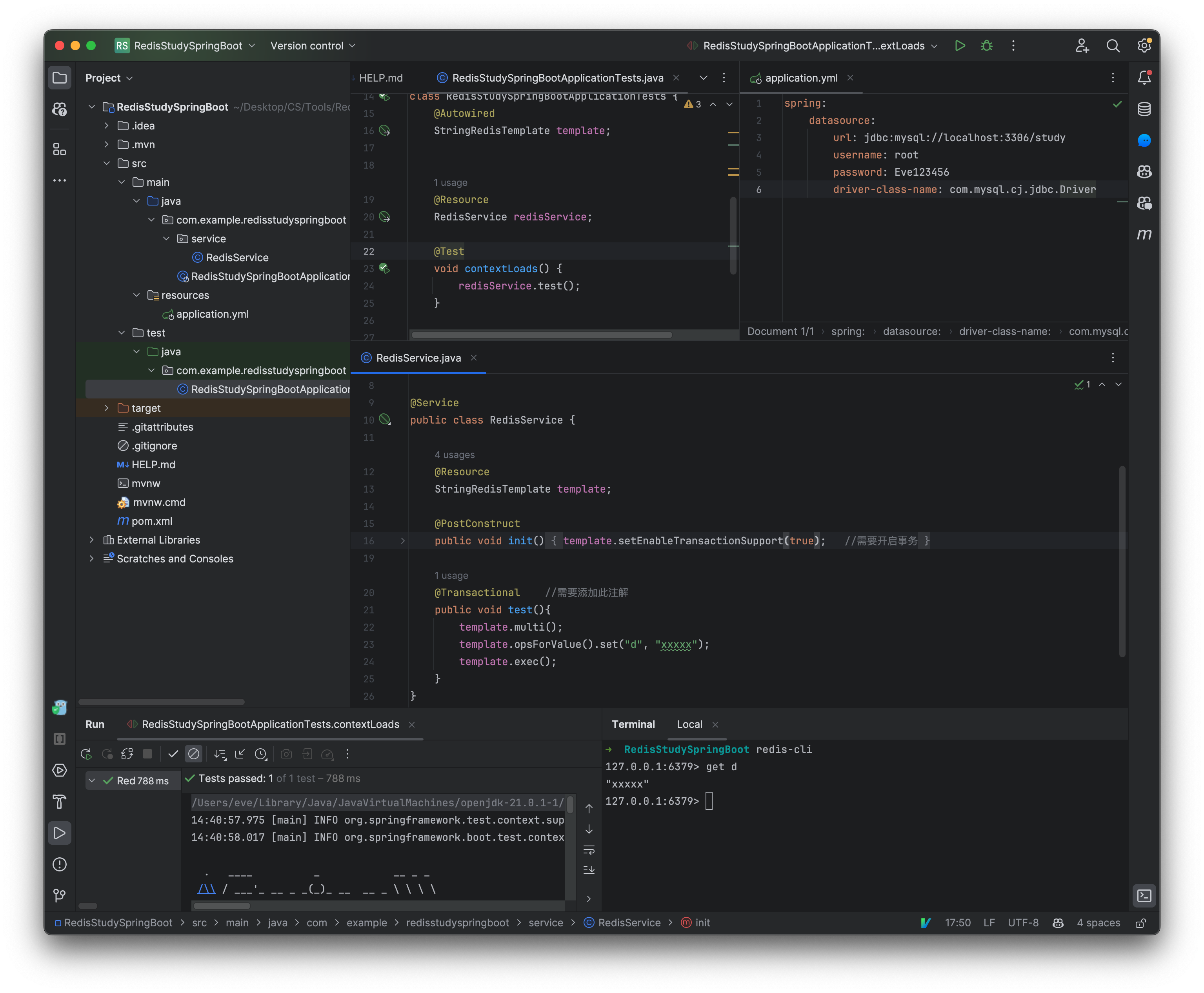Open the Project tool window folder icon
Screen dimensions: 1204x993
click(60, 78)
